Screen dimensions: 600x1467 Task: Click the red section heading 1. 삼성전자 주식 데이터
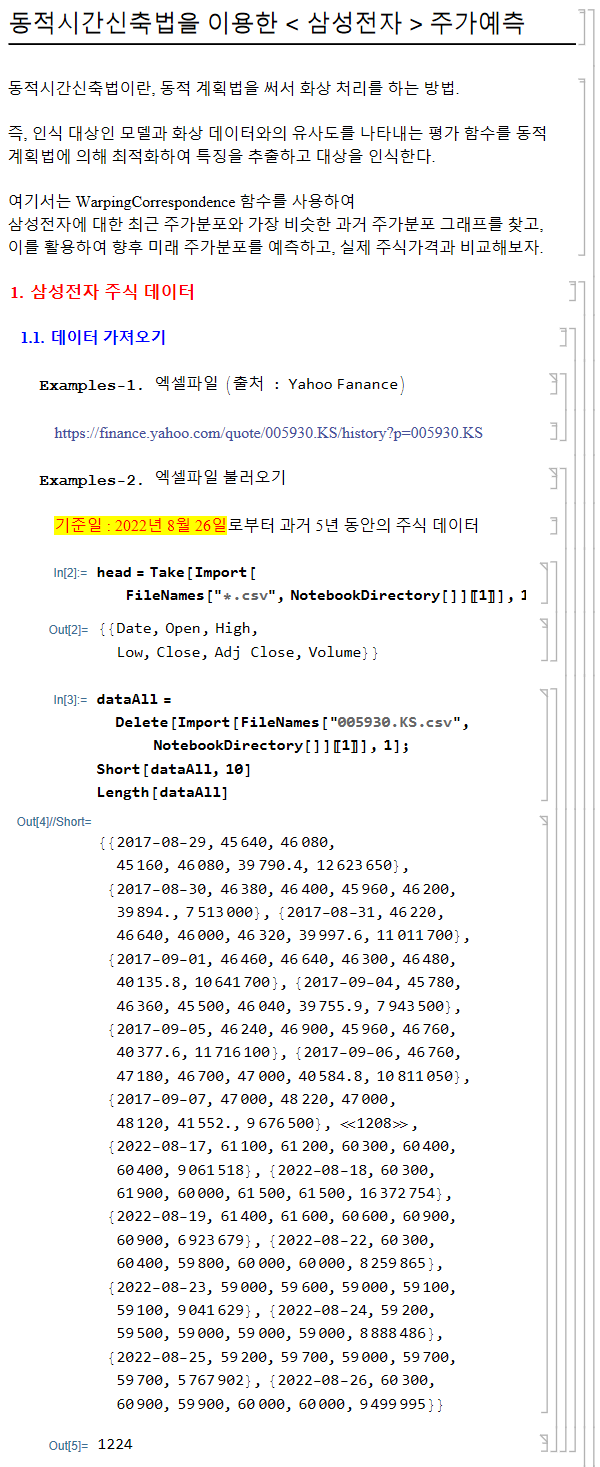pyautogui.click(x=102, y=292)
